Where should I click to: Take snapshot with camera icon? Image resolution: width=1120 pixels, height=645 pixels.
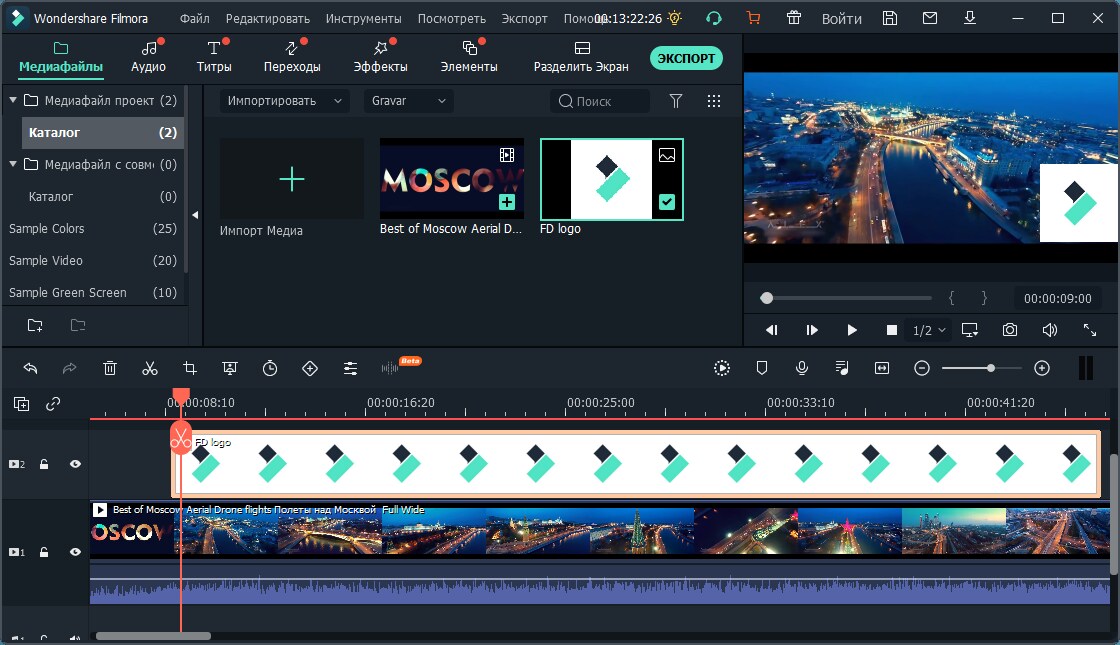point(1009,329)
